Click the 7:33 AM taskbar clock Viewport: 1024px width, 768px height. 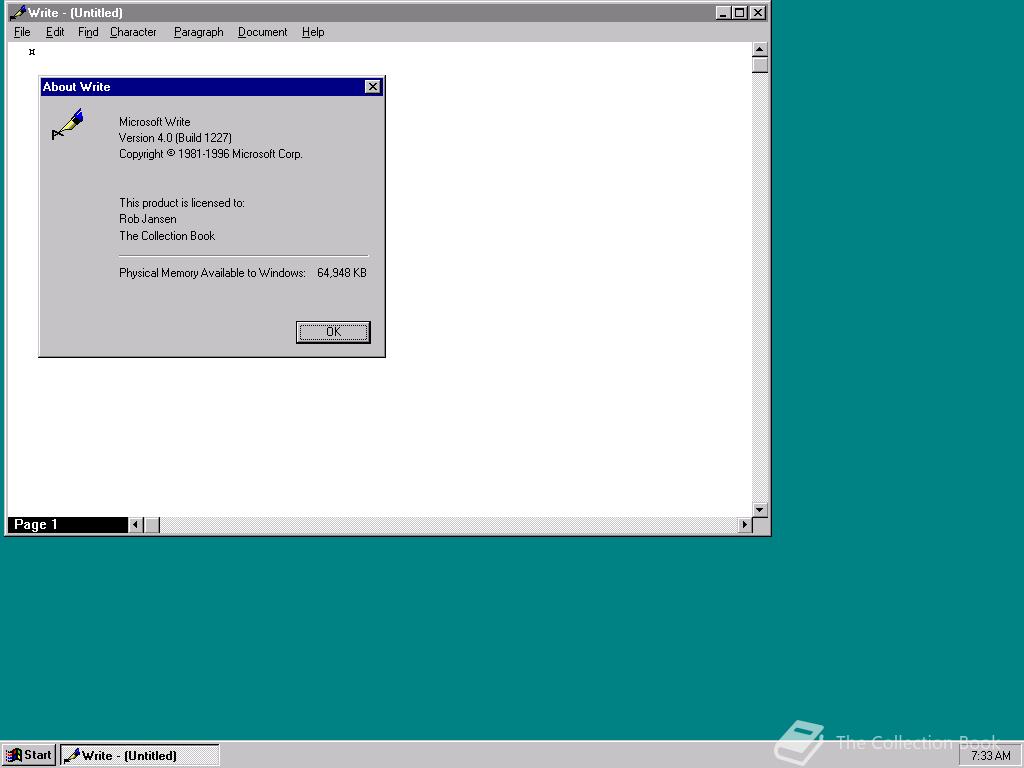pyautogui.click(x=991, y=756)
